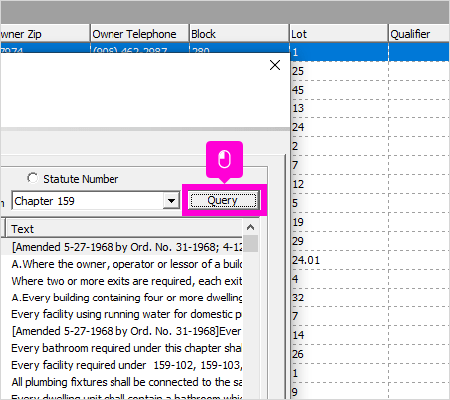Image resolution: width=450 pixels, height=400 pixels.
Task: Sort by the Block column header
Action: (x=239, y=34)
